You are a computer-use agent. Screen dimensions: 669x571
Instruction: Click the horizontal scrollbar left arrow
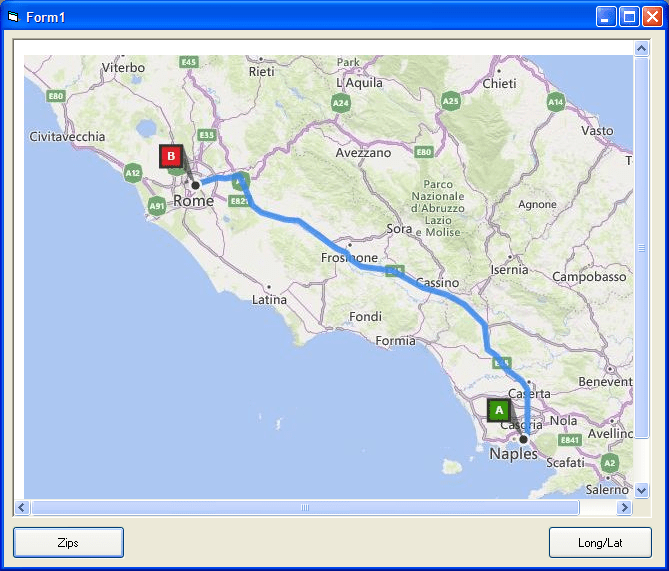pyautogui.click(x=22, y=507)
